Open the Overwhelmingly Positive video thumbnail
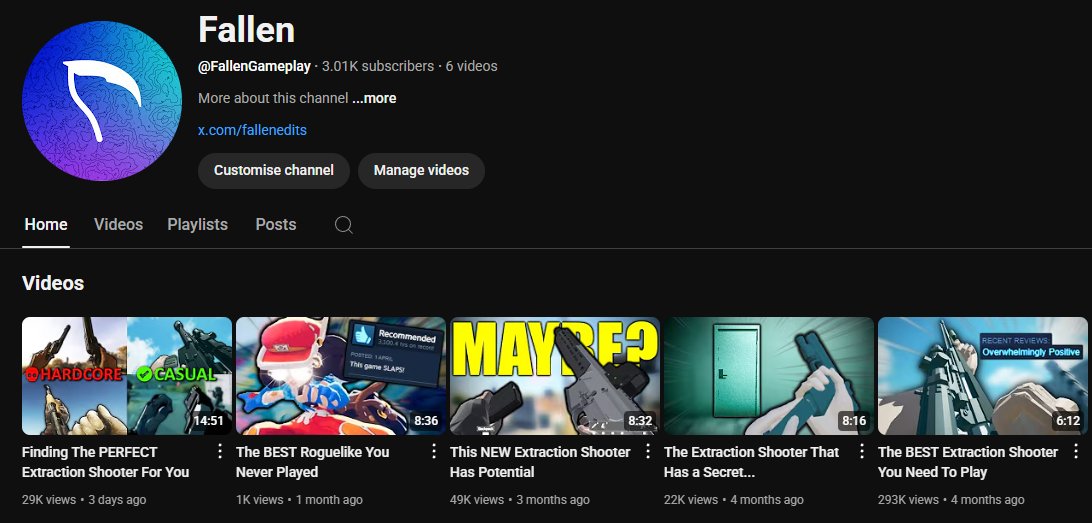Image resolution: width=1092 pixels, height=523 pixels. [x=982, y=376]
